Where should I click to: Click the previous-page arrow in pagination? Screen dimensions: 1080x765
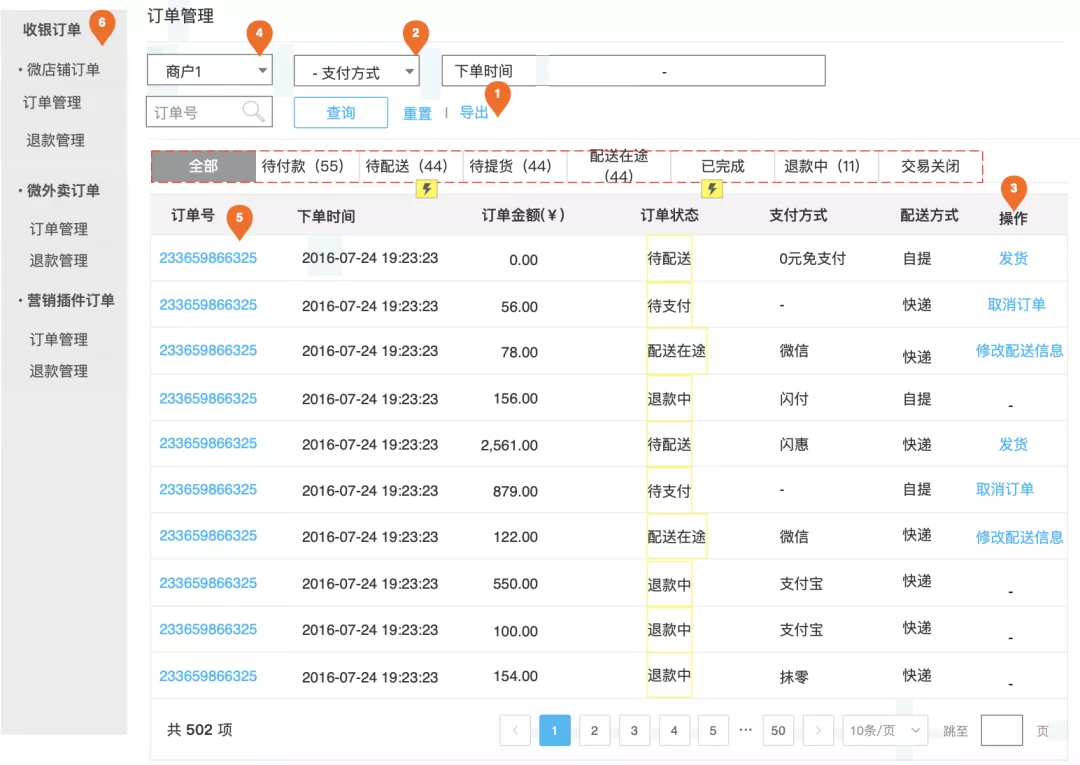(x=515, y=730)
